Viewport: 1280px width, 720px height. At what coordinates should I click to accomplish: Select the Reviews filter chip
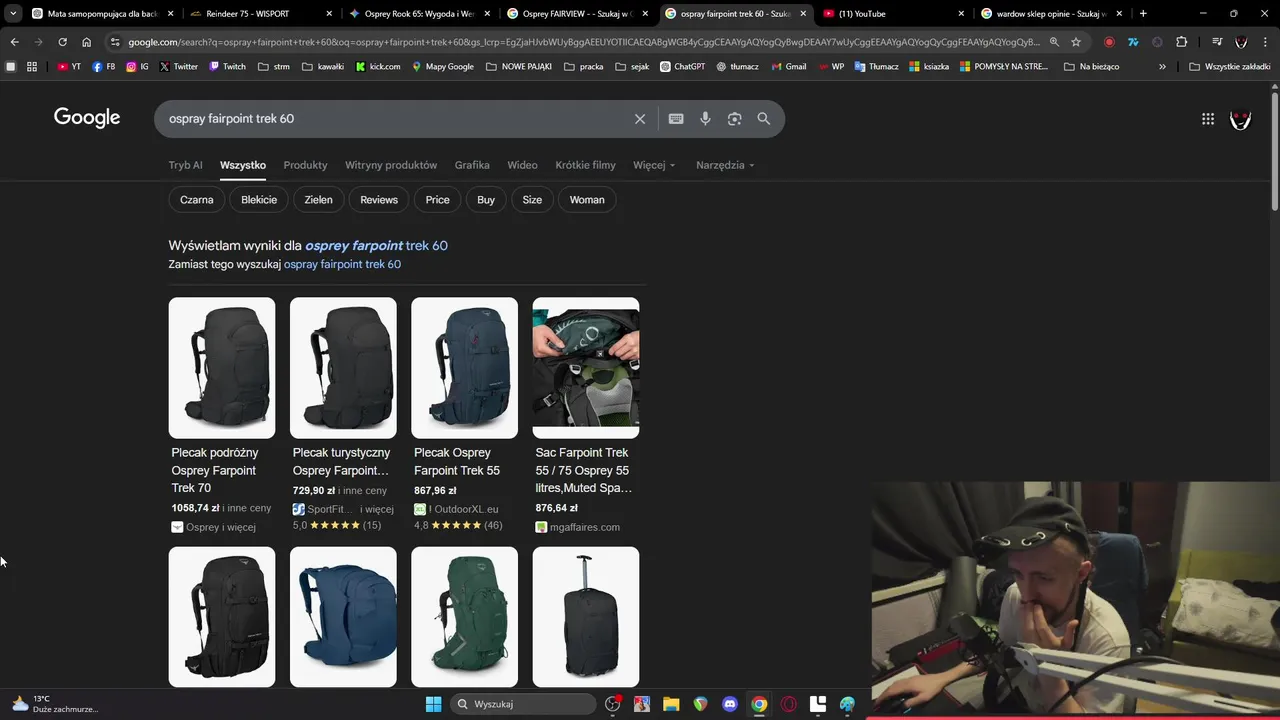coord(379,200)
